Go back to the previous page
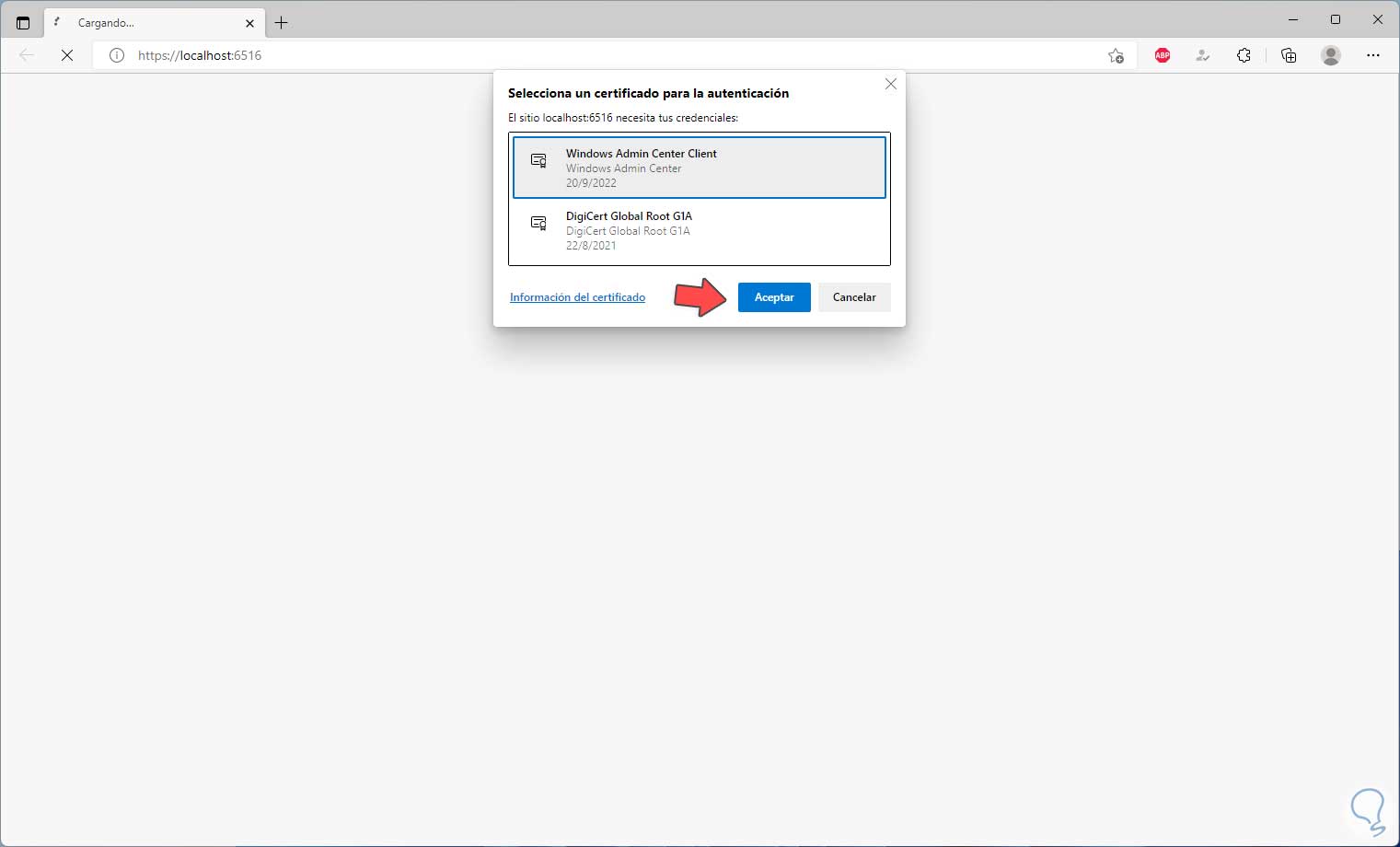The width and height of the screenshot is (1400, 847). 27,55
